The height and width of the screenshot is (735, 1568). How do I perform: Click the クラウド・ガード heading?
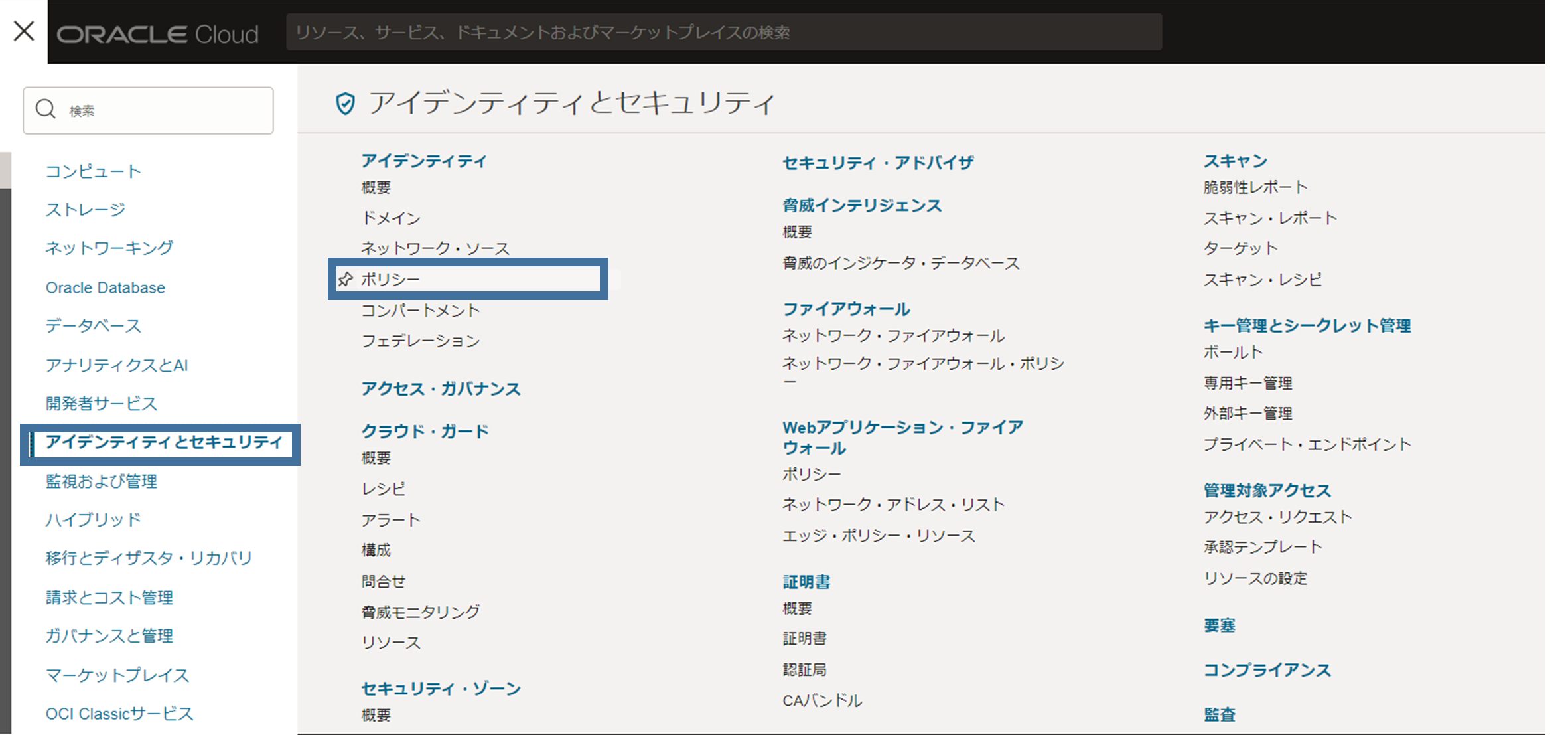[425, 431]
